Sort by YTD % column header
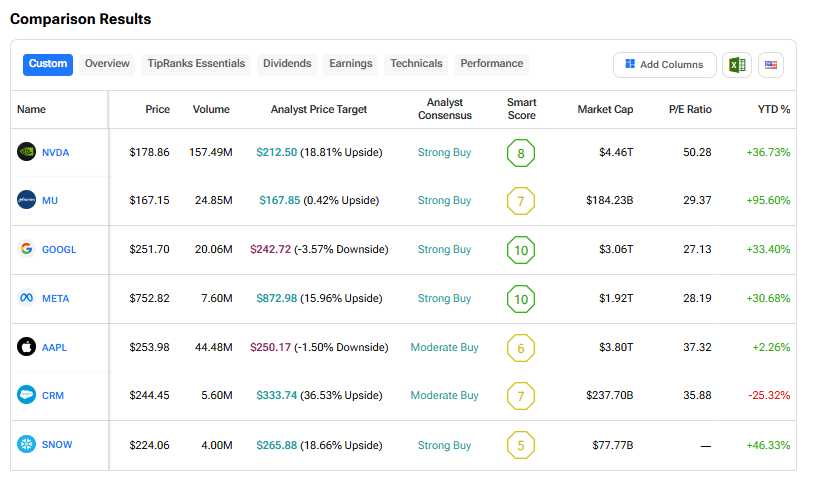 click(x=774, y=109)
